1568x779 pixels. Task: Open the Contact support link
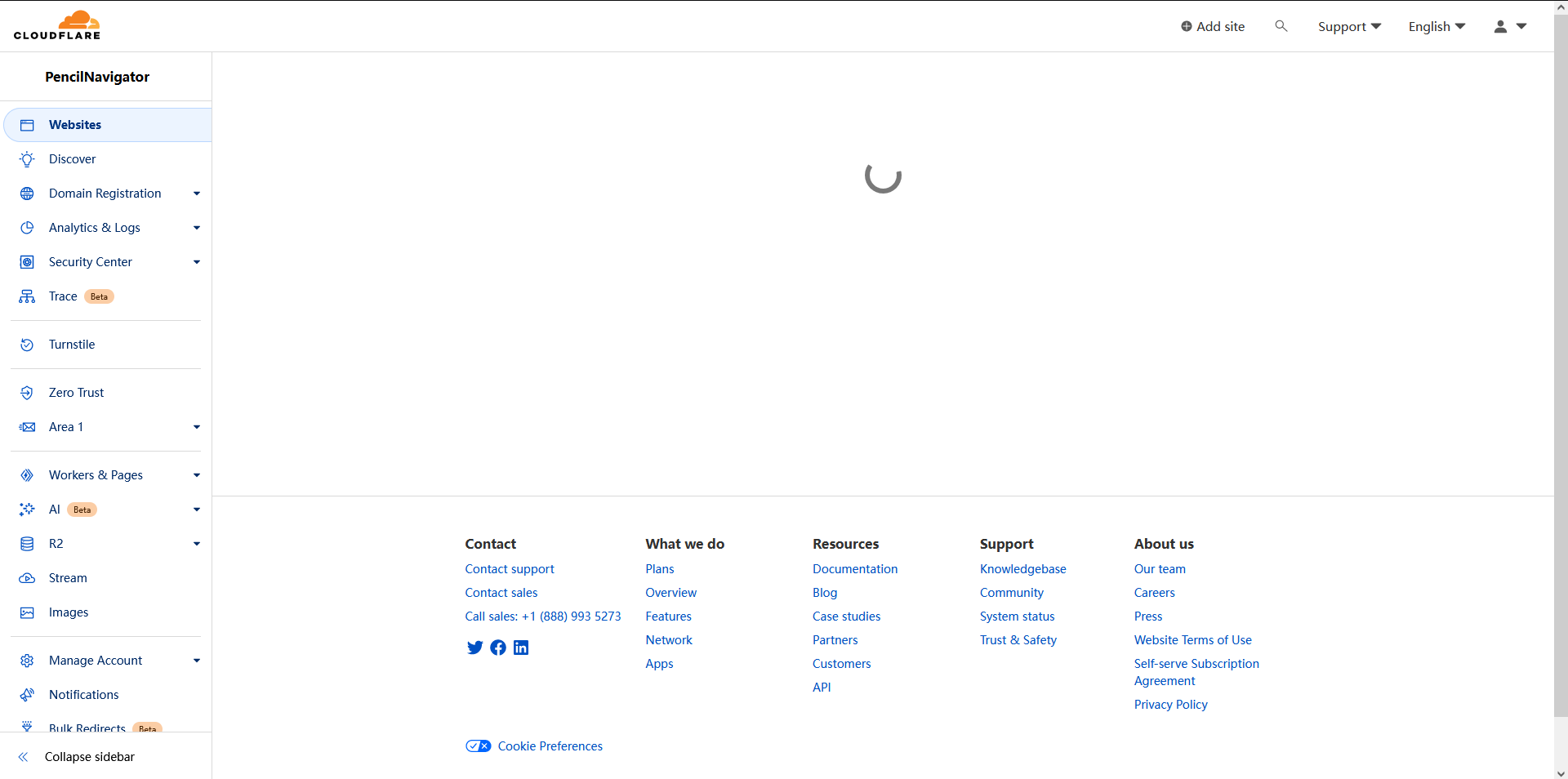509,568
